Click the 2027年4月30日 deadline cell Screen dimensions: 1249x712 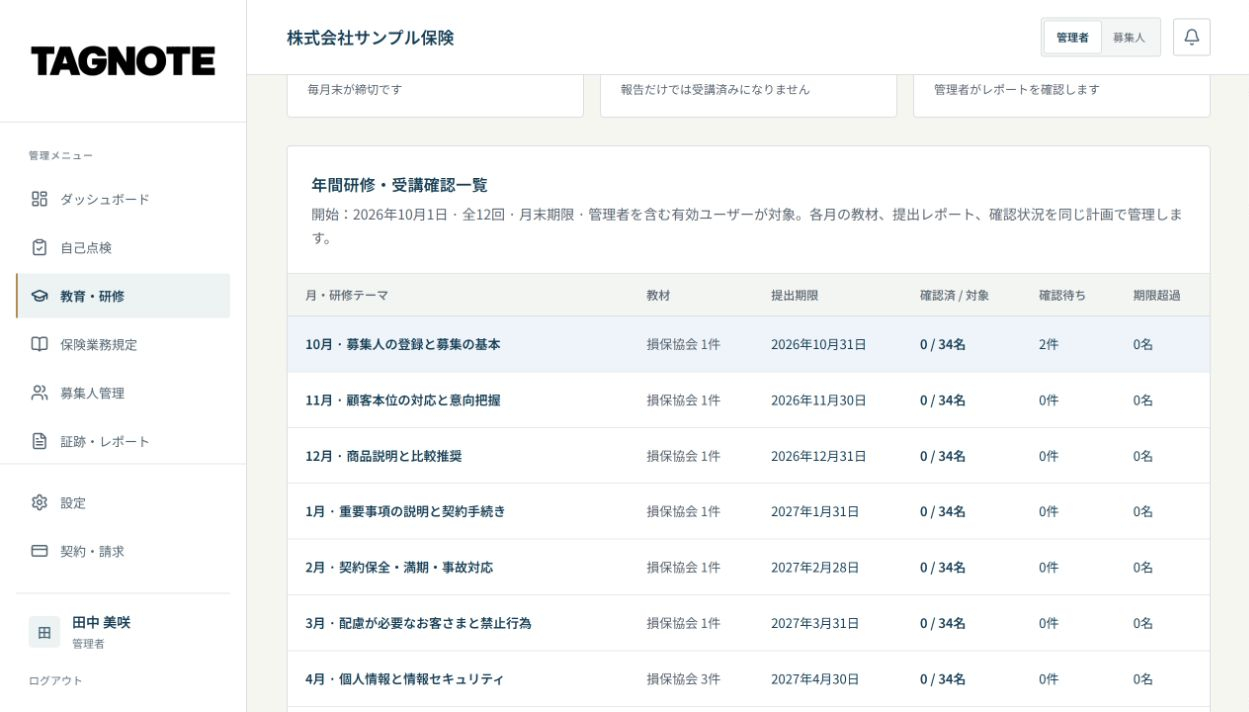815,679
